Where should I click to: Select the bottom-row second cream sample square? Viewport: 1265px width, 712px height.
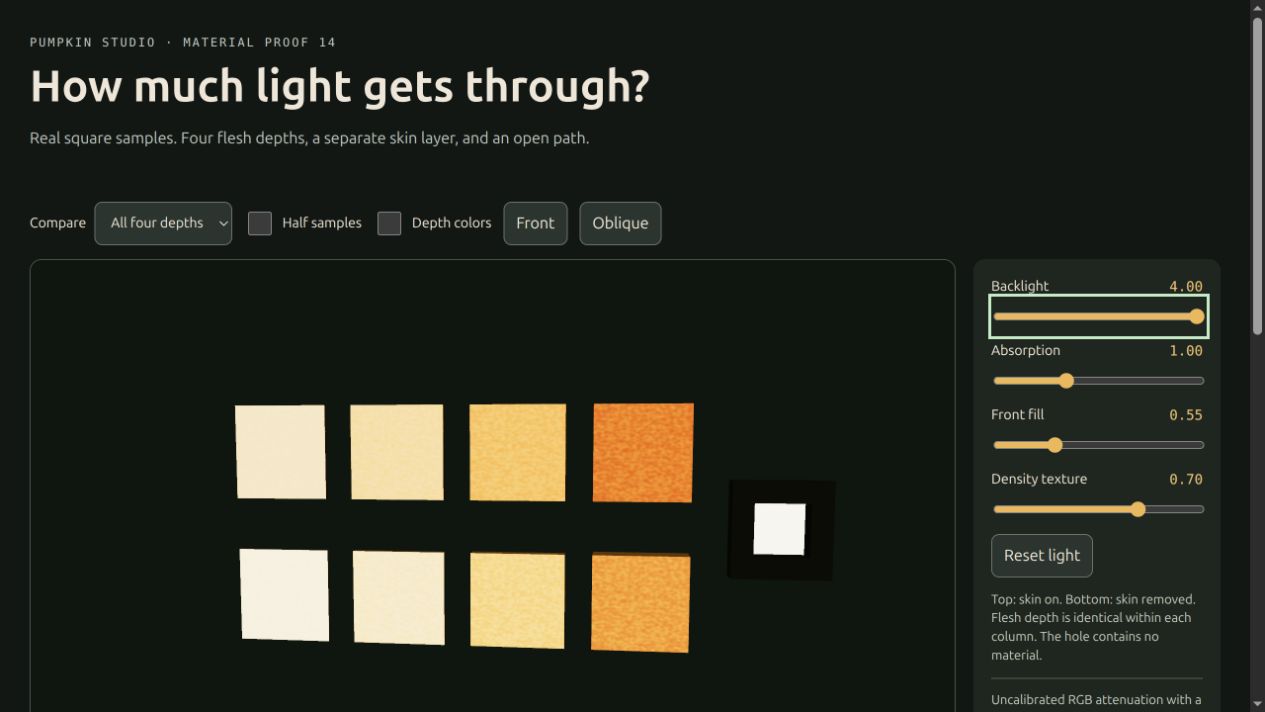pos(399,597)
